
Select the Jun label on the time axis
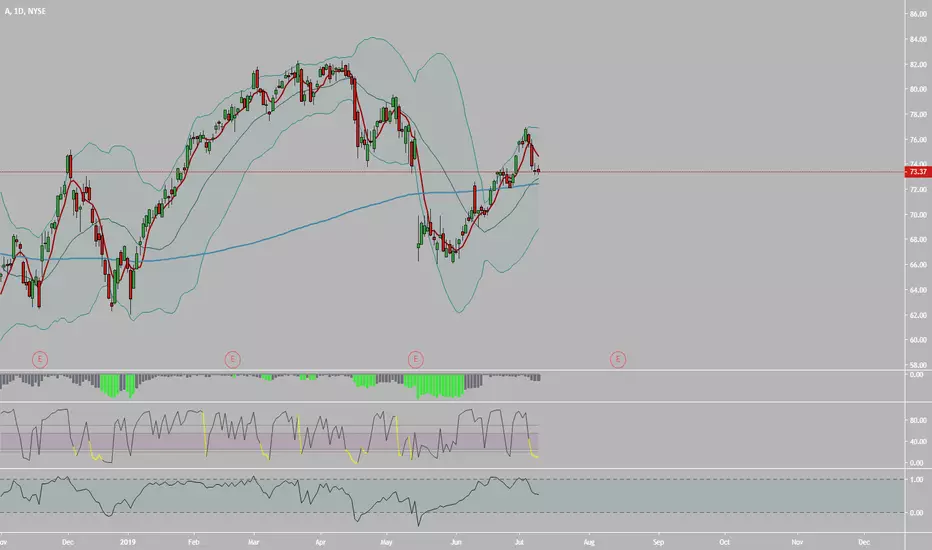click(456, 542)
